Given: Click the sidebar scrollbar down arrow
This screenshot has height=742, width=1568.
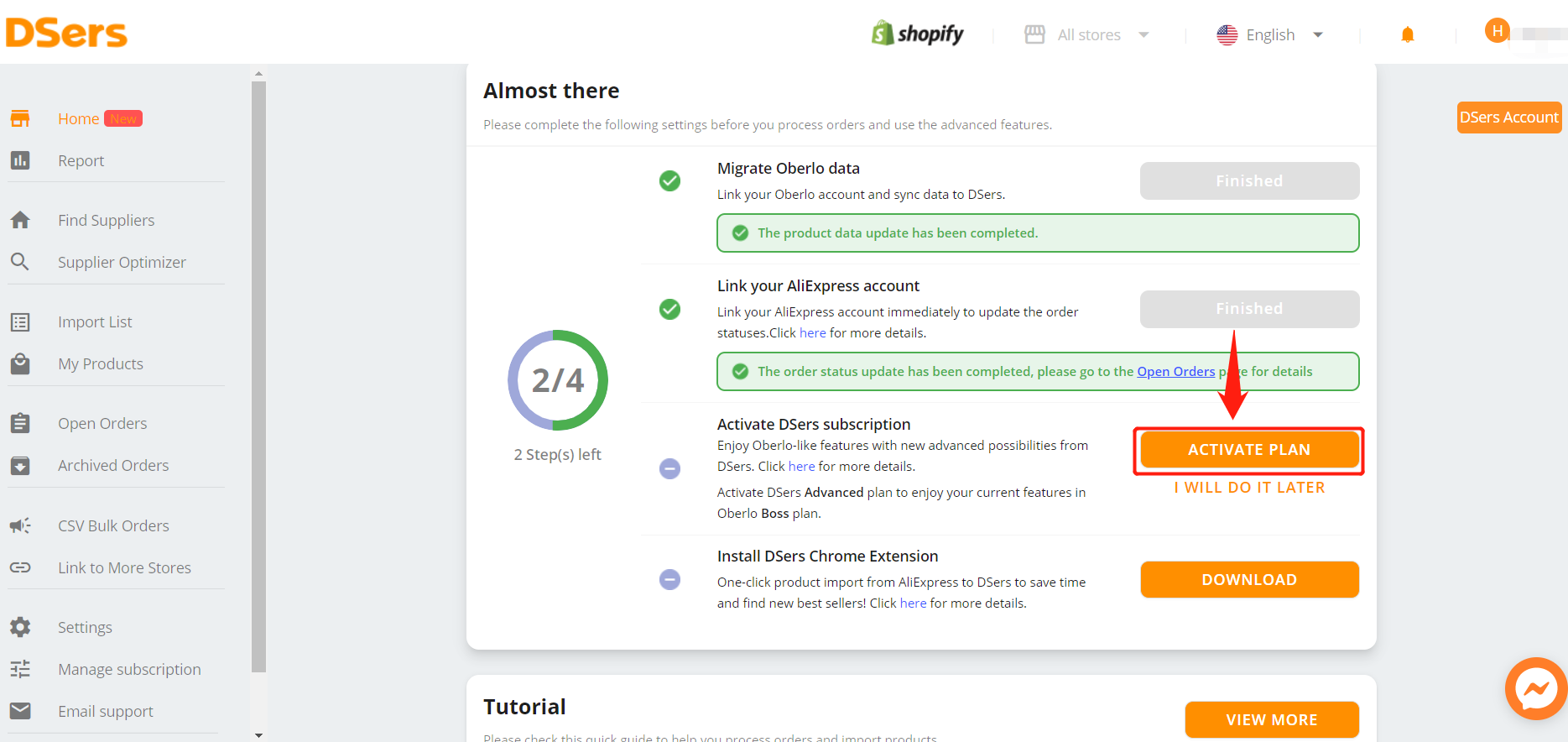Looking at the screenshot, I should [258, 735].
